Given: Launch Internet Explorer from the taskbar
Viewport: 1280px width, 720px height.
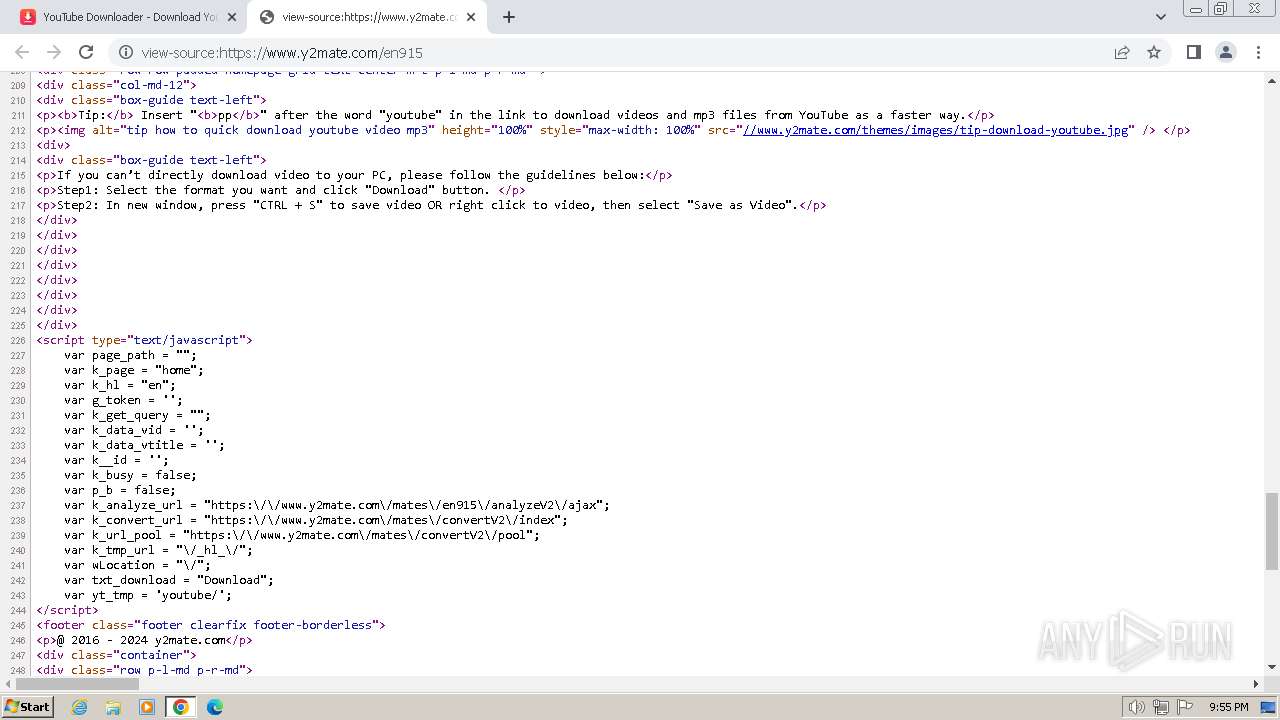Looking at the screenshot, I should click(x=80, y=707).
